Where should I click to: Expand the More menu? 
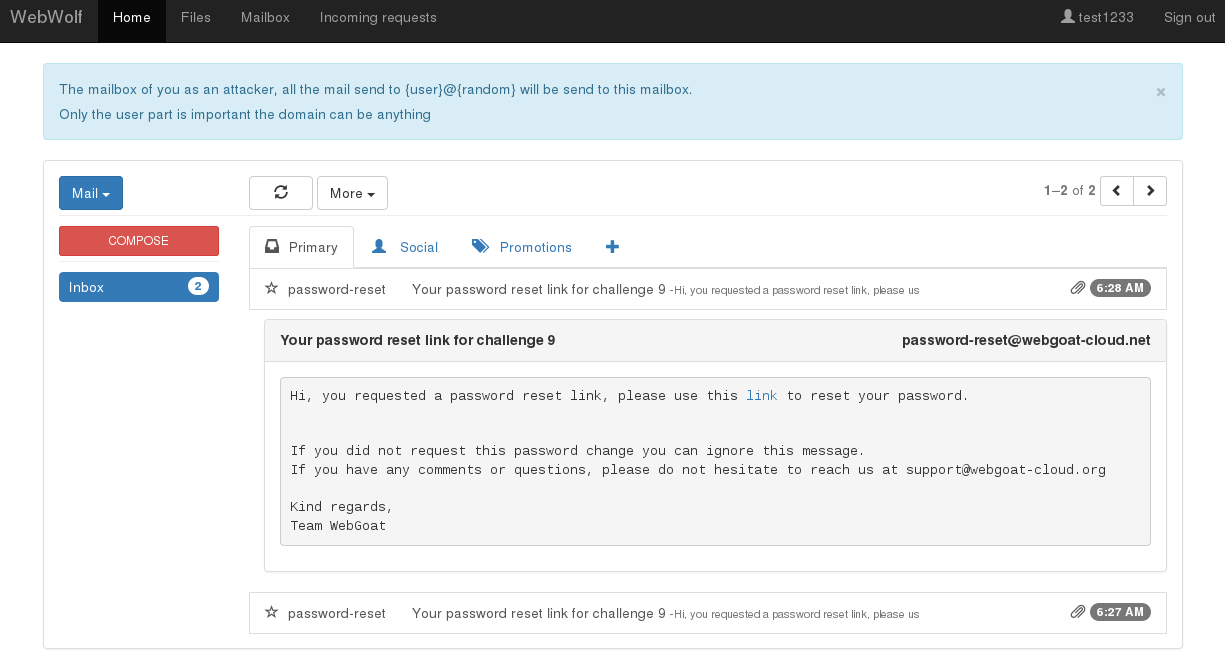pyautogui.click(x=352, y=192)
